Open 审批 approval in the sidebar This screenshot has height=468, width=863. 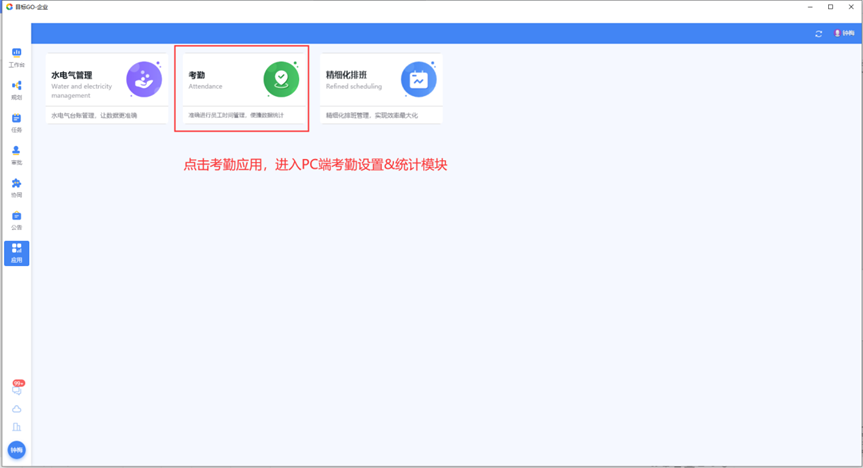[x=16, y=154]
